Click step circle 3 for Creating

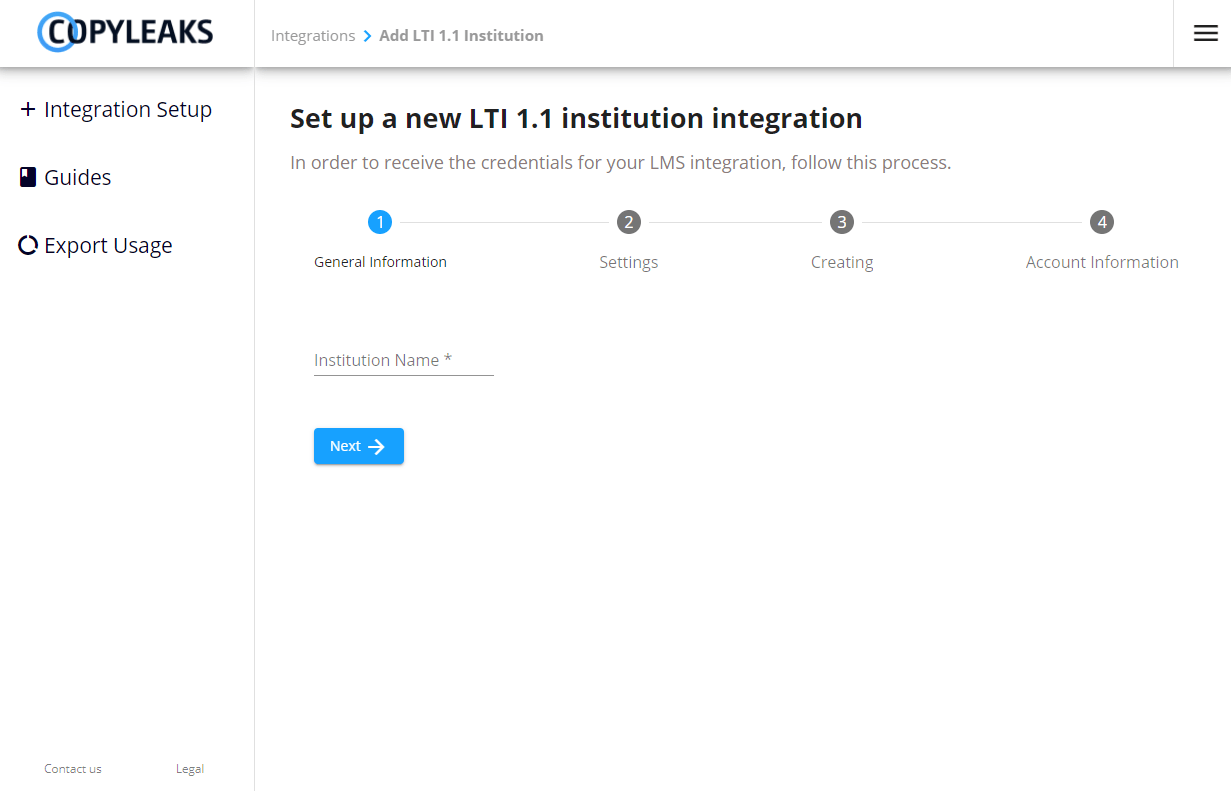click(x=841, y=221)
